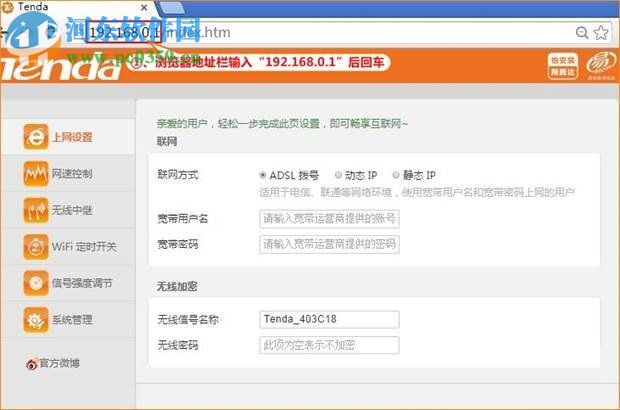Open the 系统管理 system management gear icon

(x=36, y=319)
